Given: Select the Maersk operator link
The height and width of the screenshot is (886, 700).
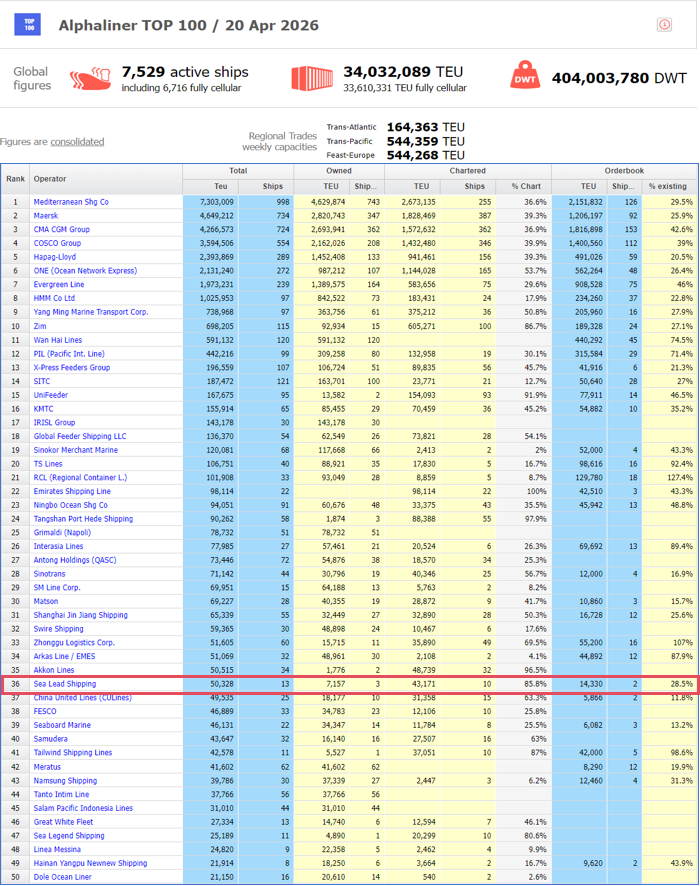Looking at the screenshot, I should point(46,215).
